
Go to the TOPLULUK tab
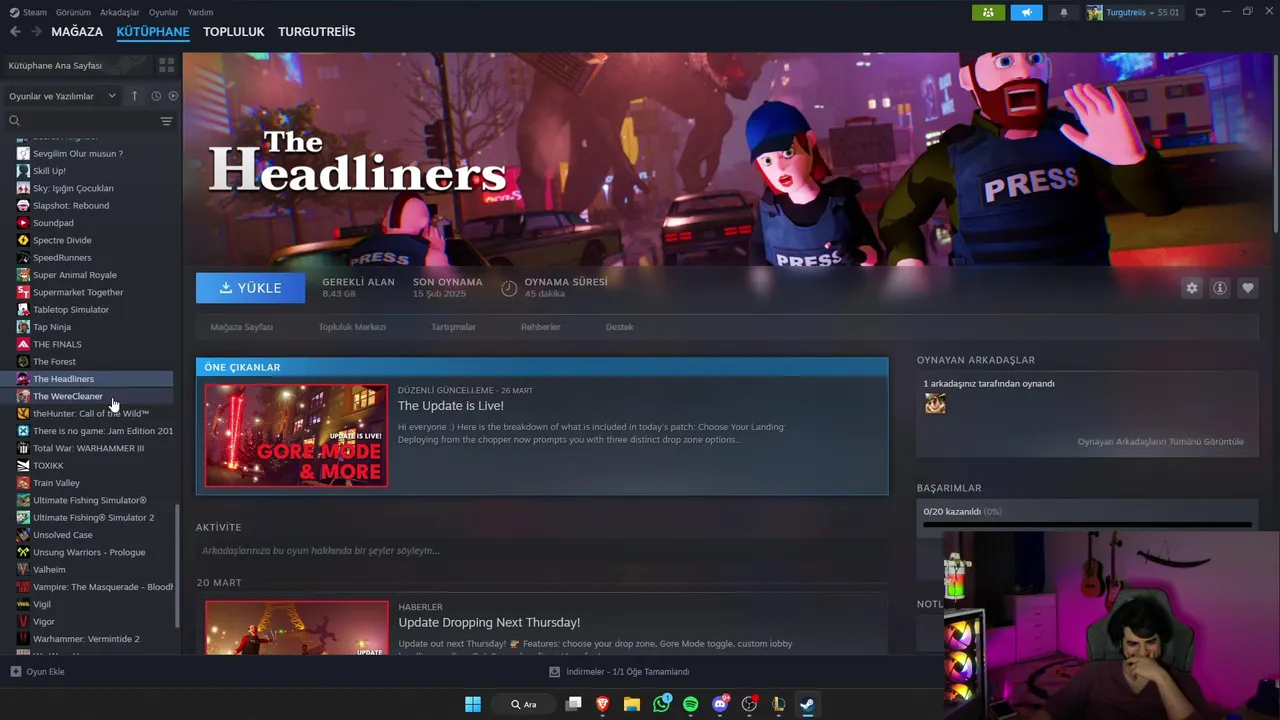point(234,31)
